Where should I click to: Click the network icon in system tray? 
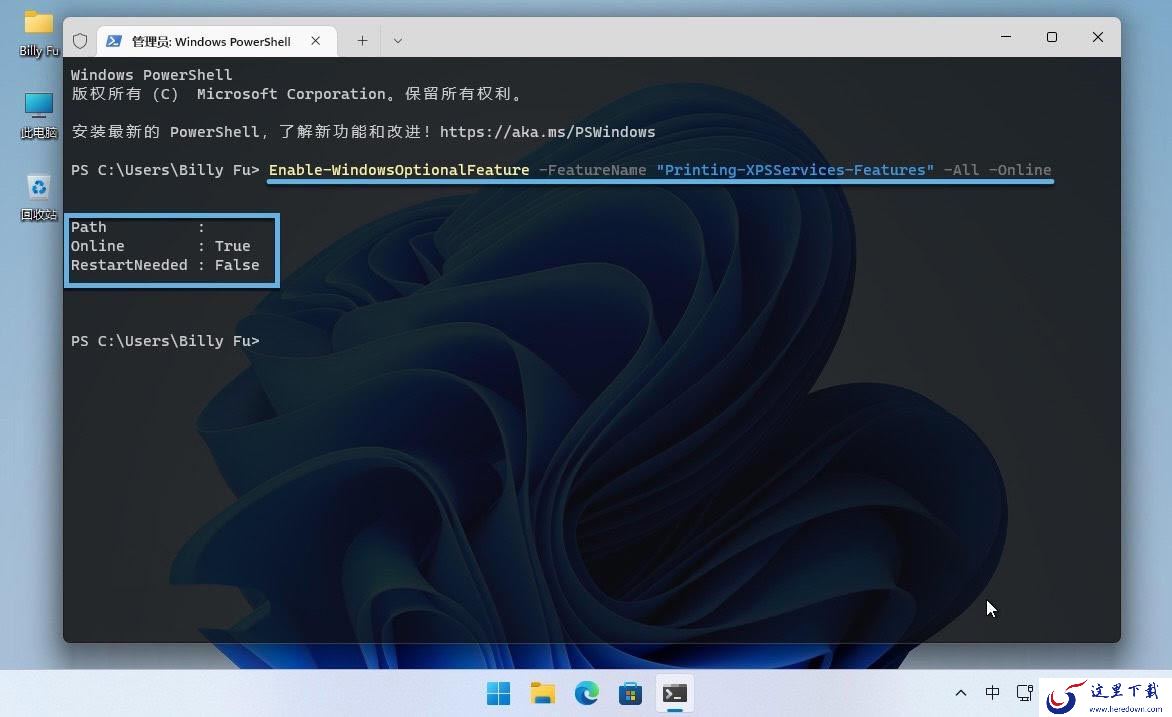pyautogui.click(x=1024, y=693)
